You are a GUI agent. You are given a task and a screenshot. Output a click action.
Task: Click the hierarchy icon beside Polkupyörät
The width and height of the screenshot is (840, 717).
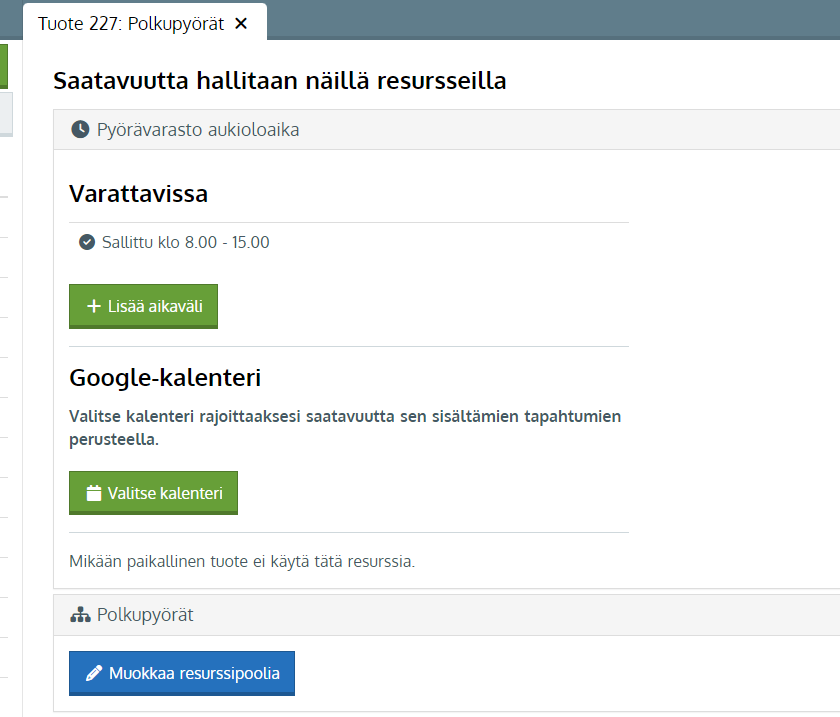[x=80, y=615]
